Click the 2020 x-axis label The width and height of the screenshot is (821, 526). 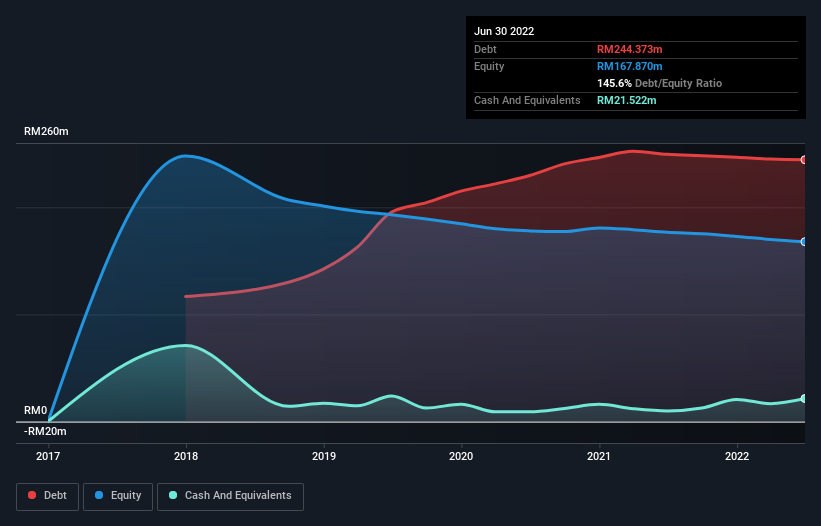461,456
